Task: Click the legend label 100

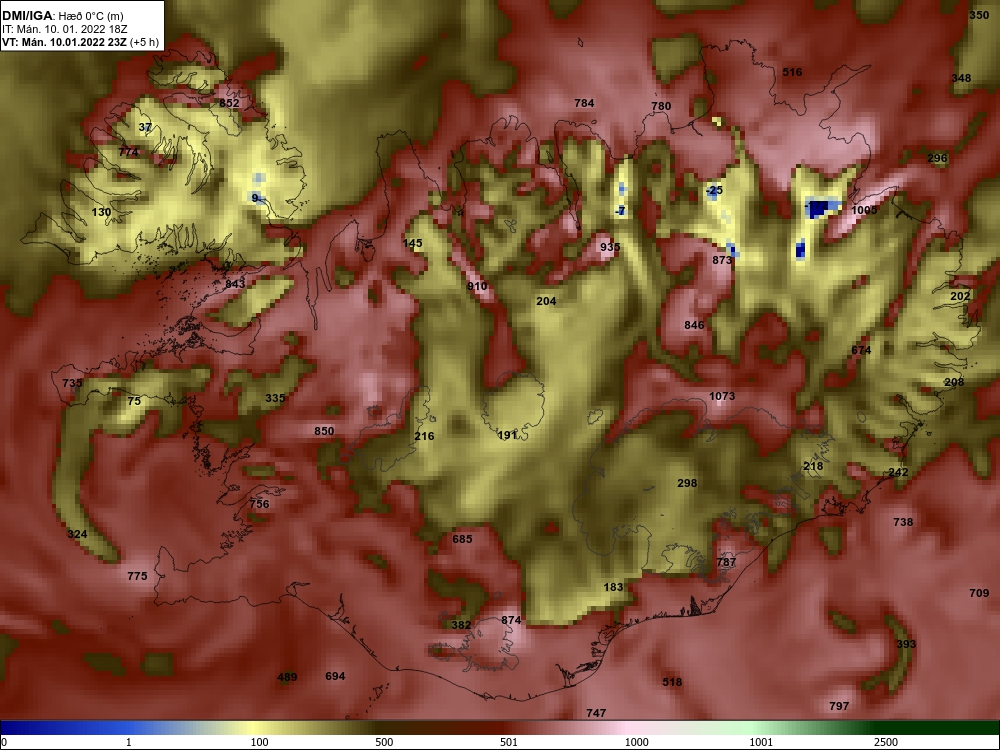Action: tap(260, 742)
